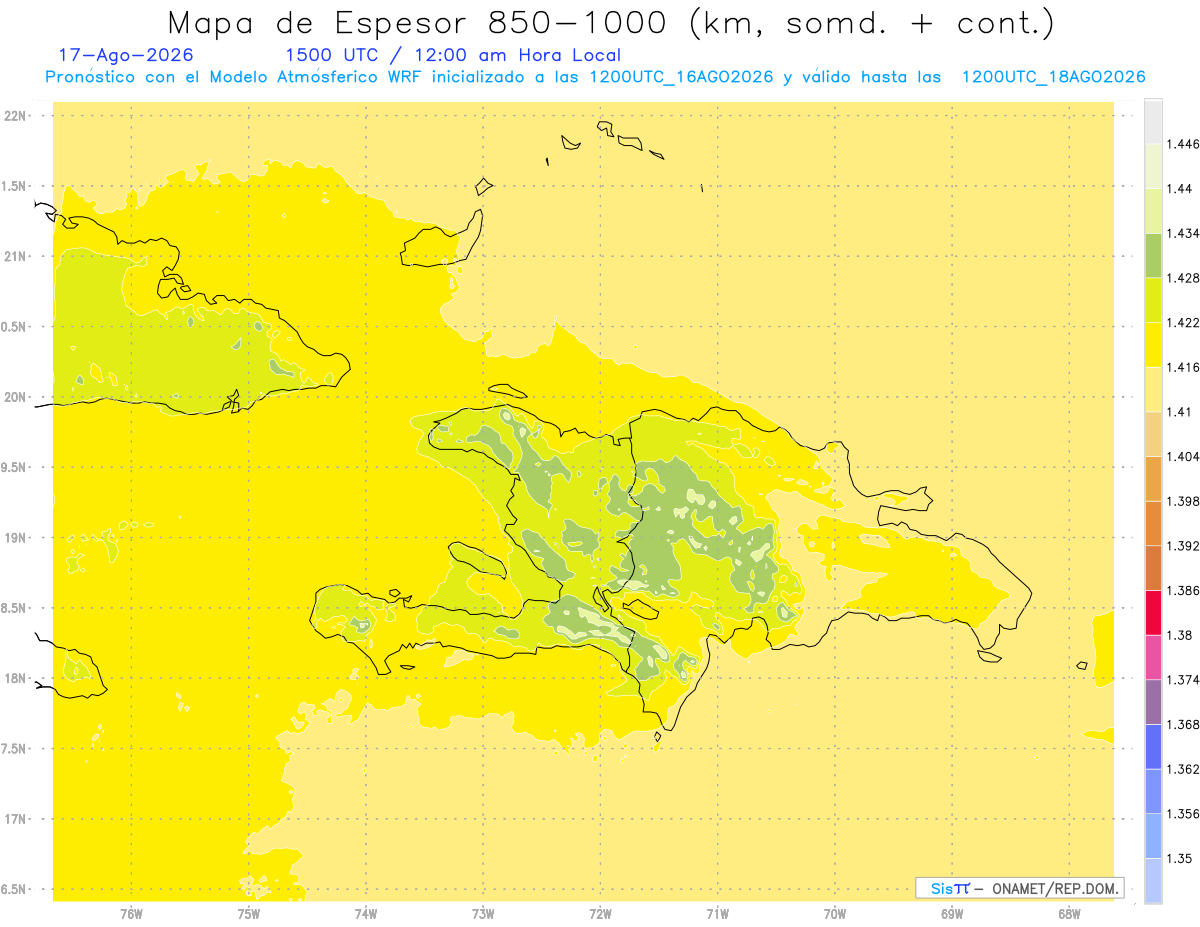Viewport: 1200px width, 927px height.
Task: Click the initialization time '1200UTC_16AGO2026'
Action: coord(681,77)
